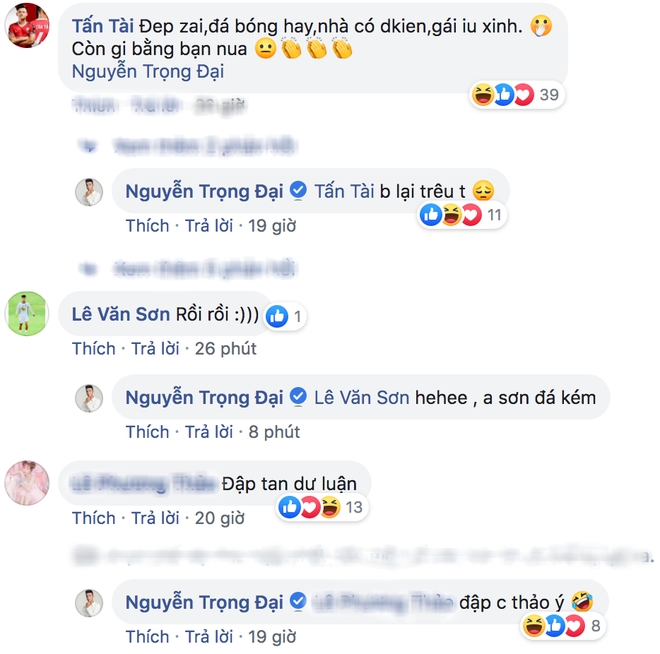The image size is (660, 654).
Task: Click Thích under the 'a sơn đá kém' reply
Action: tap(147, 432)
